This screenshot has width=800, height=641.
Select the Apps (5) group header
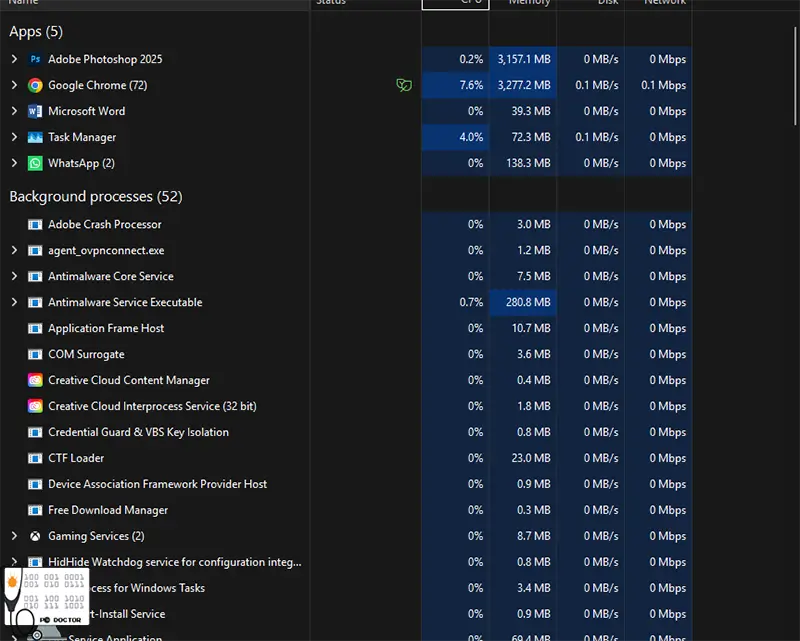(36, 32)
